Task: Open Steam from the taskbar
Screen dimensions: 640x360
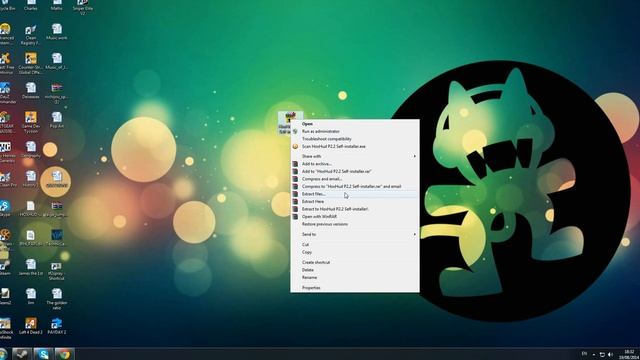Action: pos(22,354)
